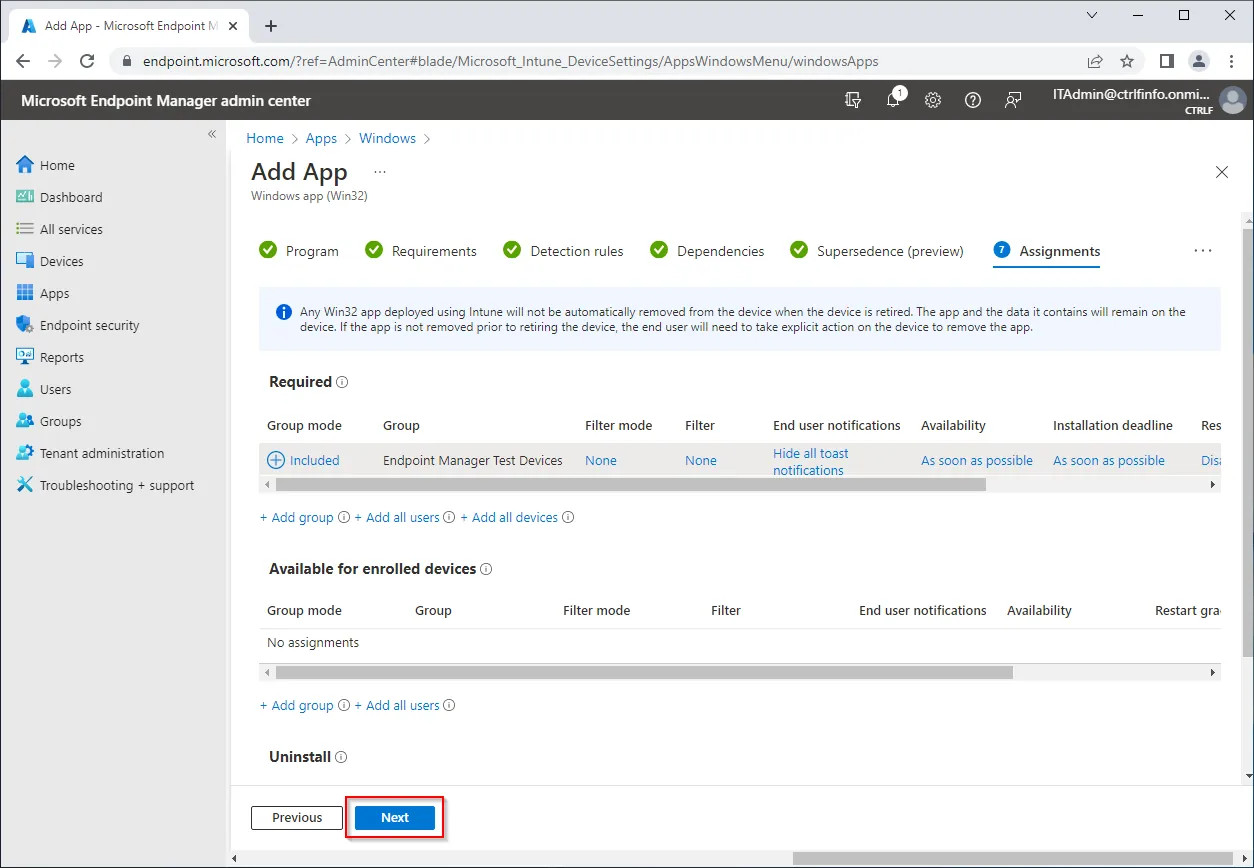Close the Add App blade with the X
Image resolution: width=1254 pixels, height=868 pixels.
tap(1221, 172)
